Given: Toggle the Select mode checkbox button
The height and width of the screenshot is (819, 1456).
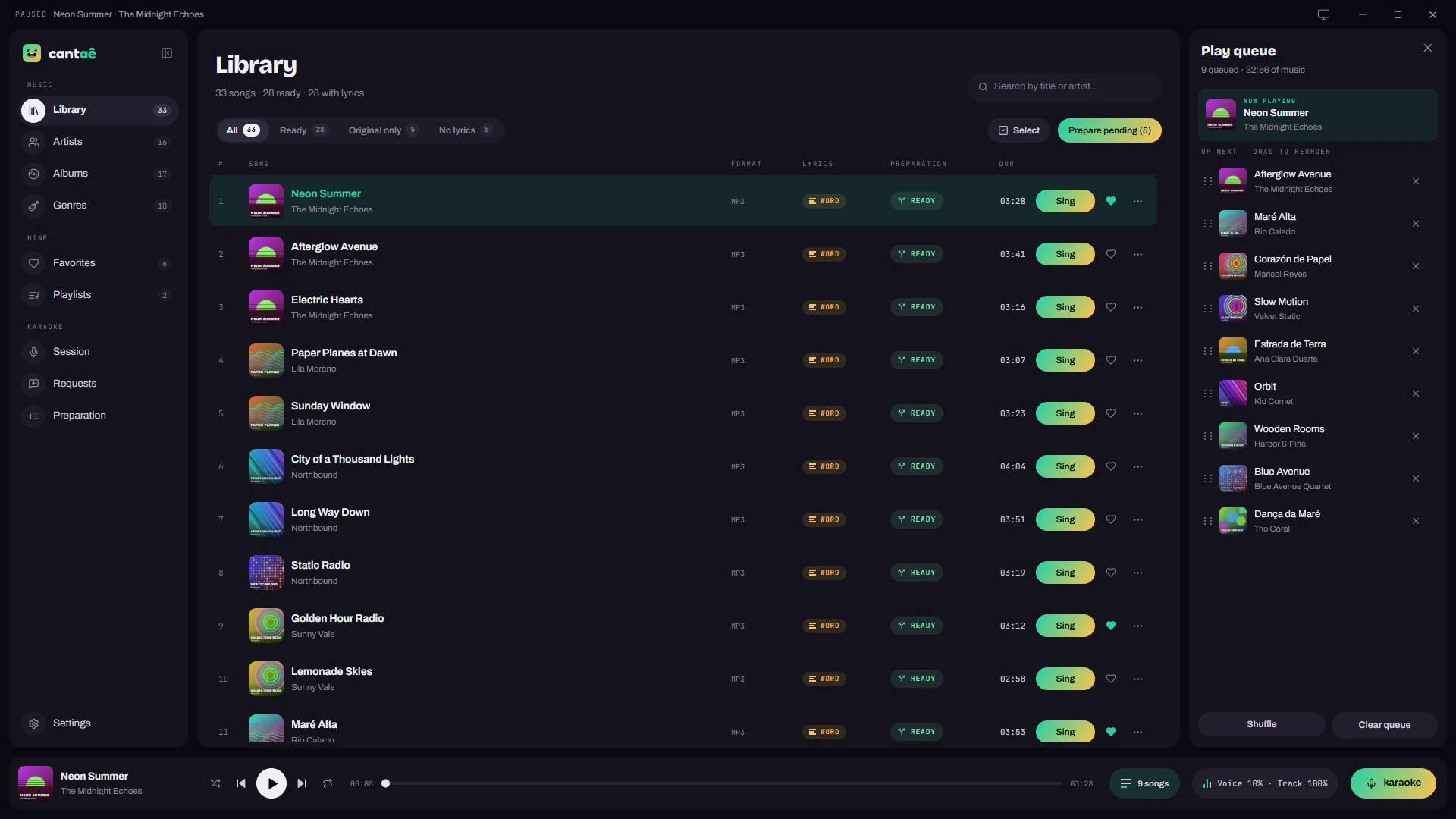Looking at the screenshot, I should point(1019,130).
